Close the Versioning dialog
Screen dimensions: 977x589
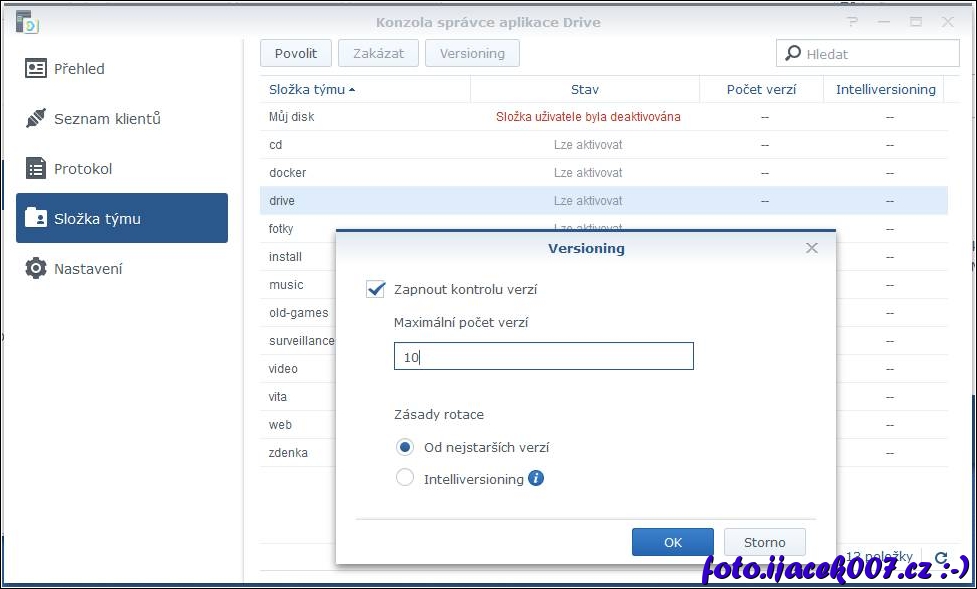[x=811, y=248]
